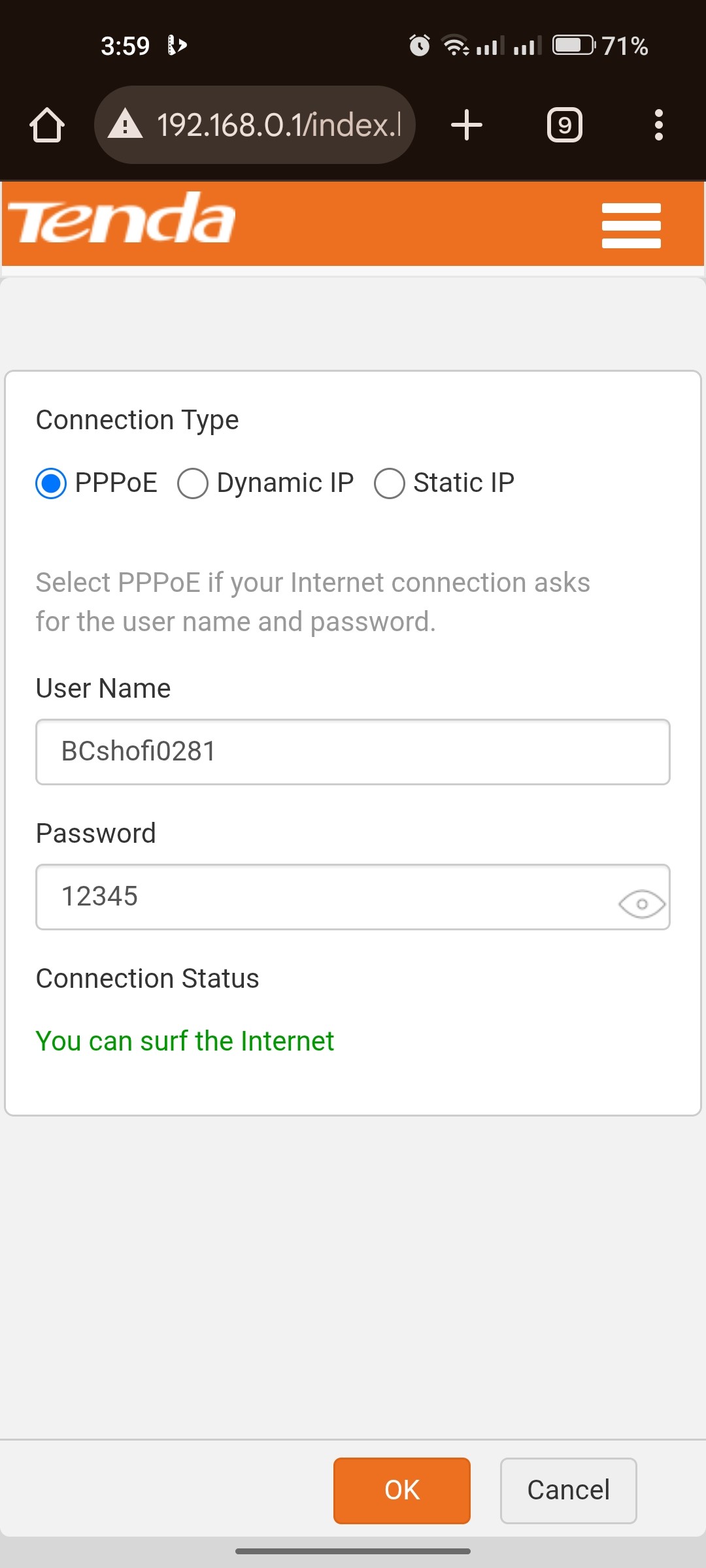Click the Cancel button
This screenshot has height=1568, width=706.
pos(569,1490)
